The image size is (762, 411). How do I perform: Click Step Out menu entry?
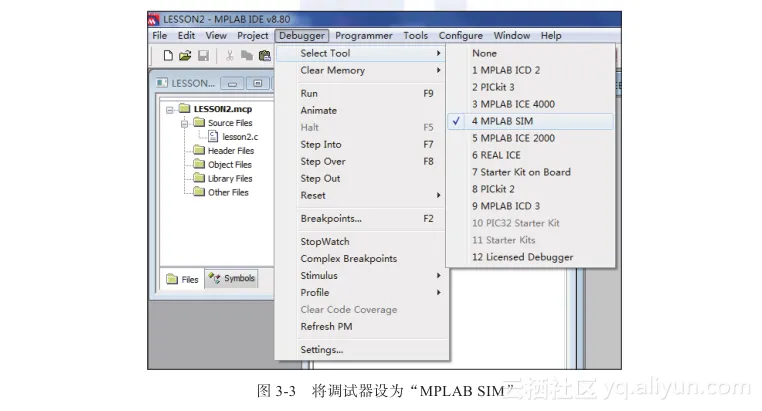click(362, 178)
